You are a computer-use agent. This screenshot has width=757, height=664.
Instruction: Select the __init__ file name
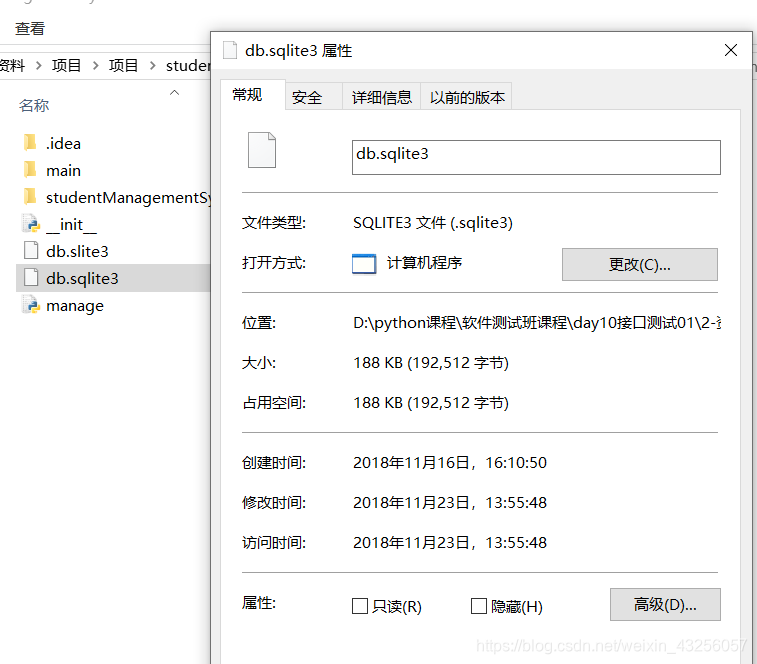71,225
